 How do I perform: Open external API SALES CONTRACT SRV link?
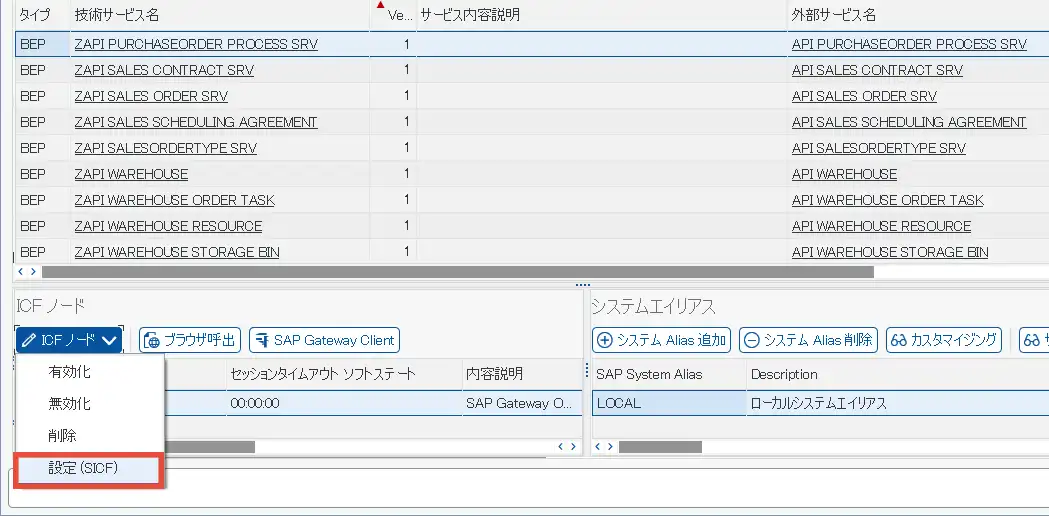877,70
